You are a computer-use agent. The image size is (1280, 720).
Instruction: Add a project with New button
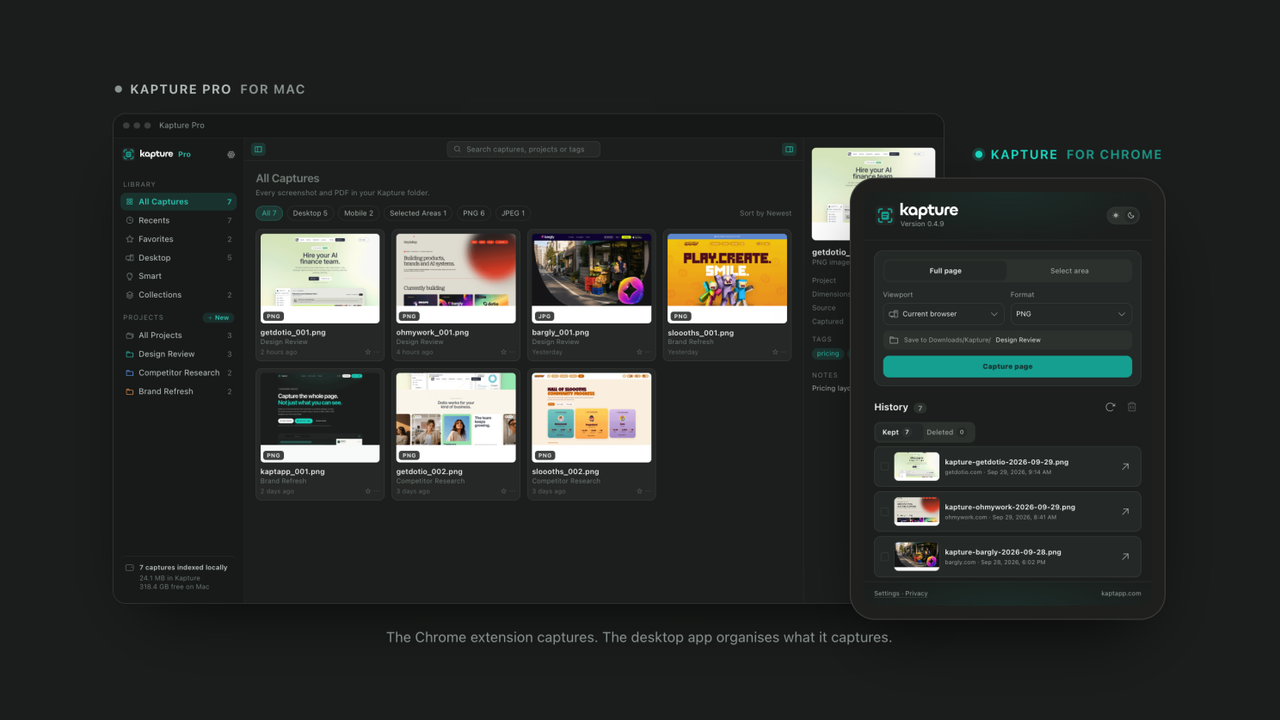[x=218, y=317]
